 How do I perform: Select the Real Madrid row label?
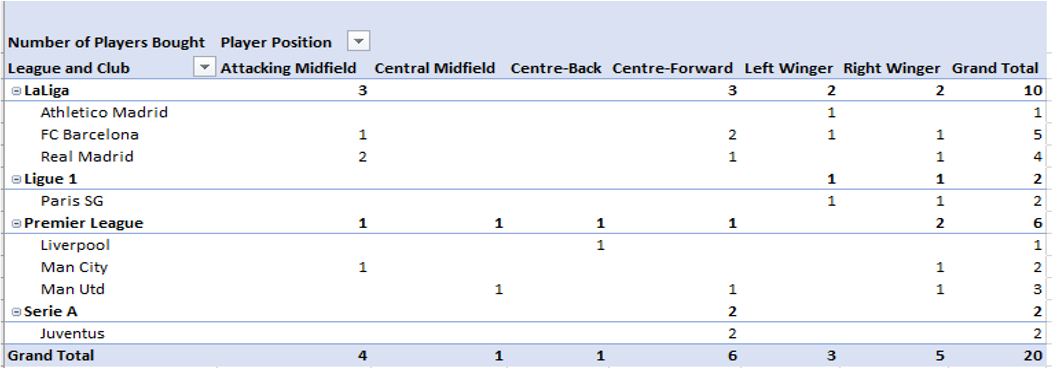(x=87, y=156)
